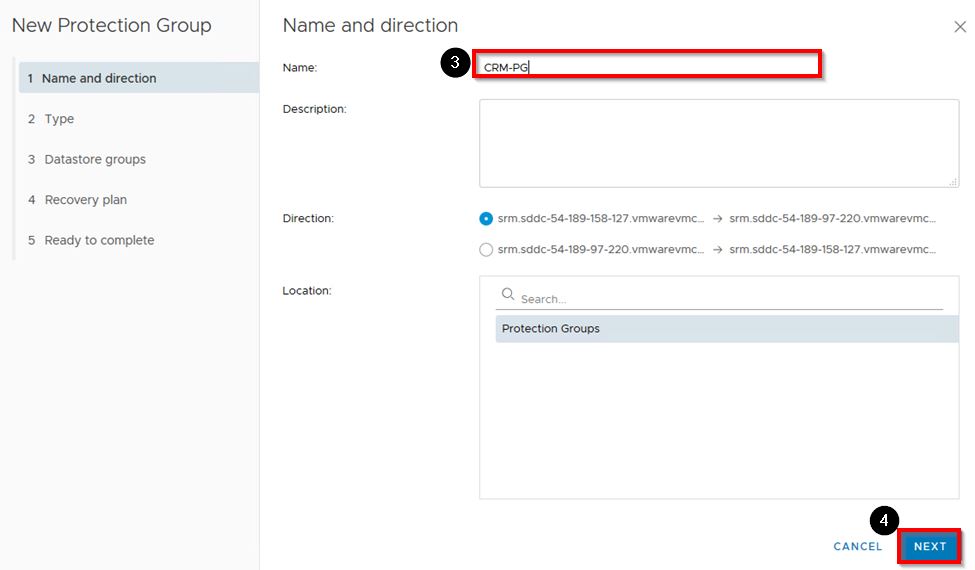Click the black step 3 callout marker
Viewport: 975px width, 570px height.
point(455,64)
